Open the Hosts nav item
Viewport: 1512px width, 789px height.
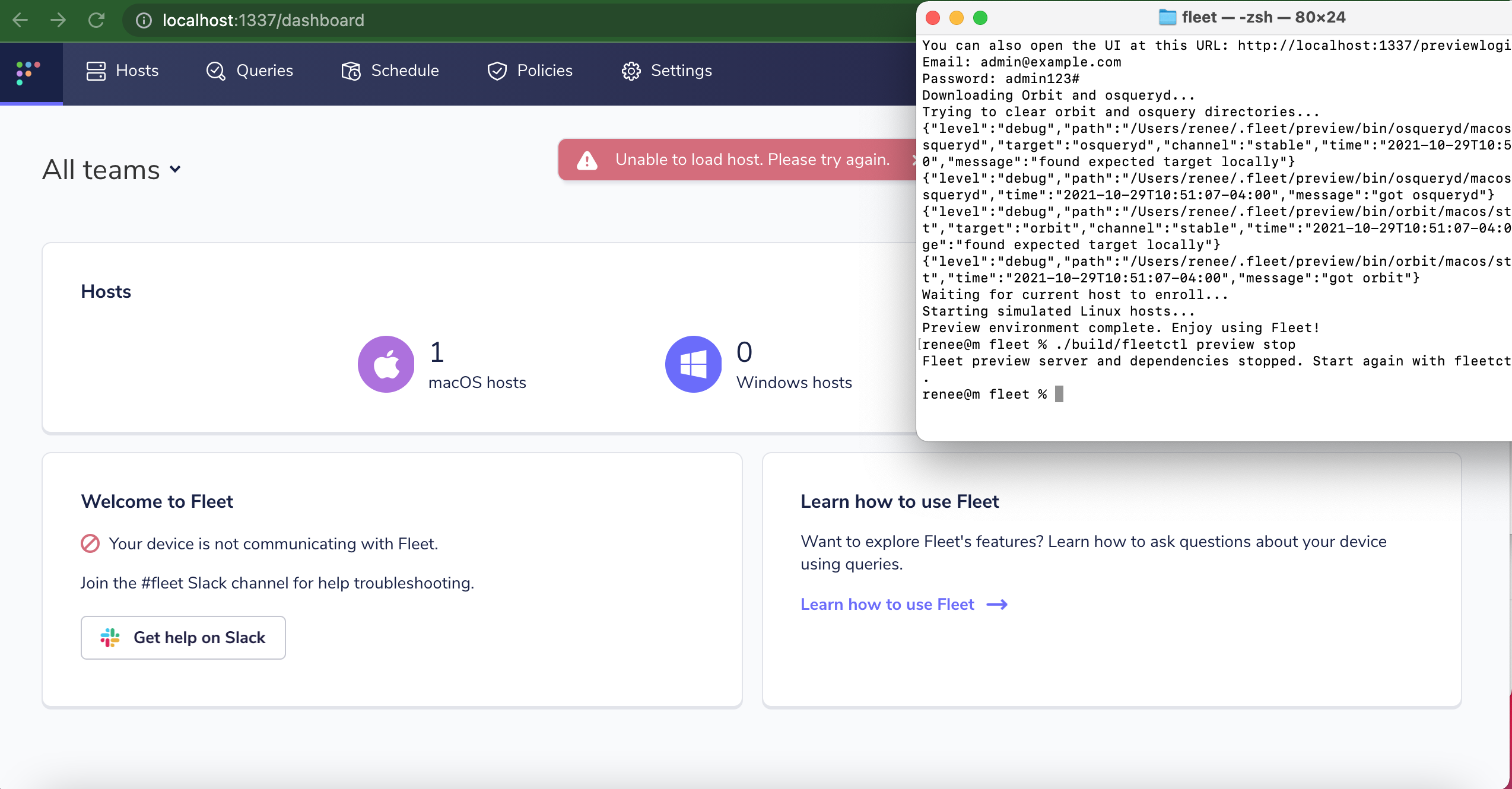(x=122, y=71)
